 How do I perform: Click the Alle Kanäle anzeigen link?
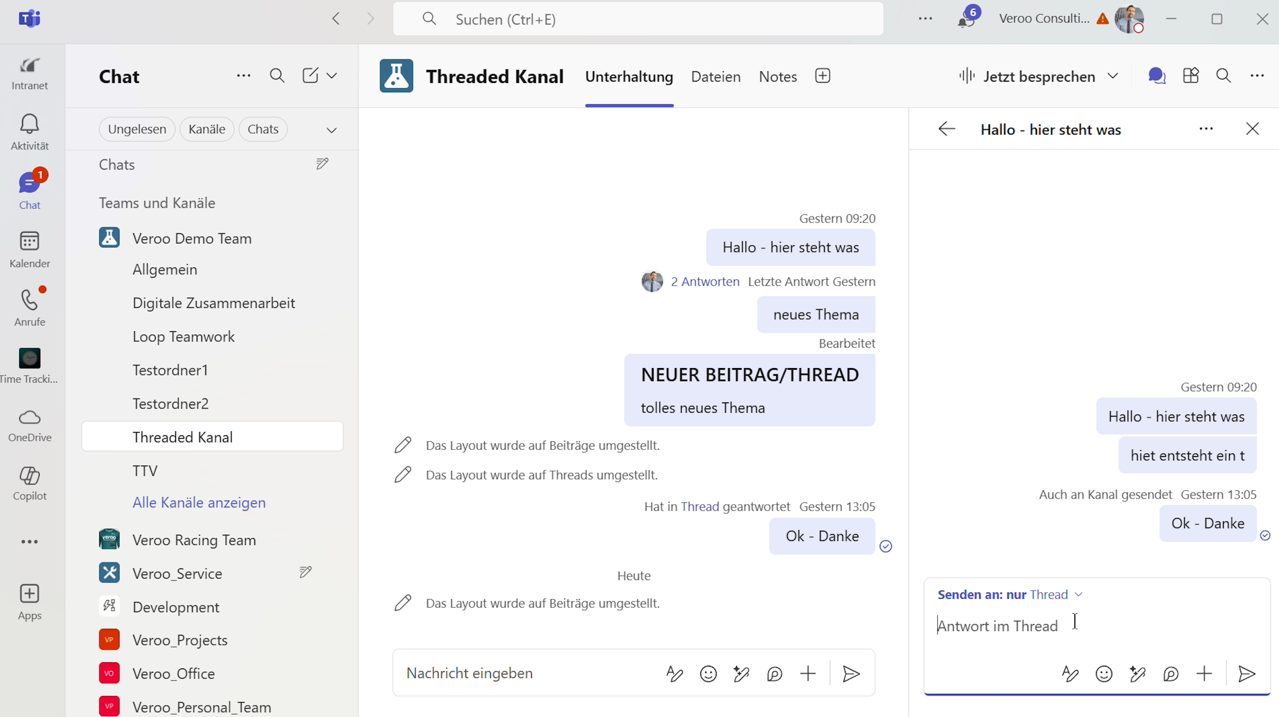(199, 502)
